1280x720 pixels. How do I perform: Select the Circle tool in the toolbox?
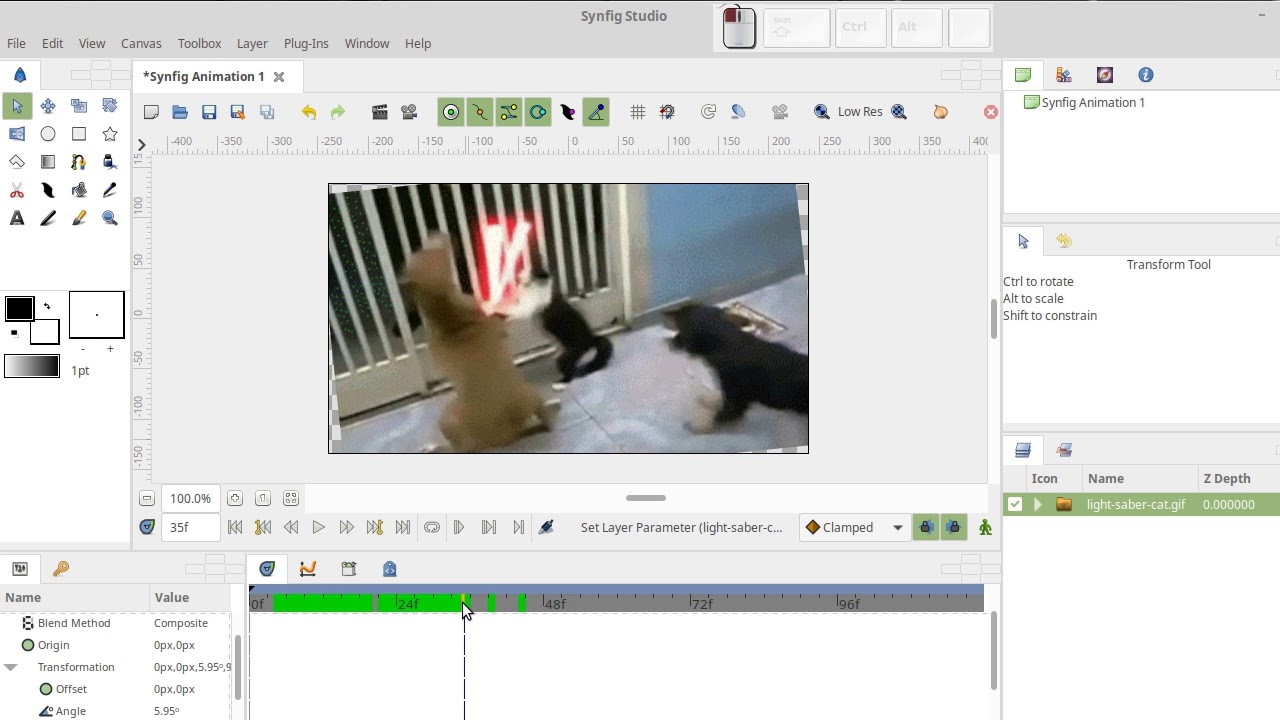pyautogui.click(x=47, y=133)
